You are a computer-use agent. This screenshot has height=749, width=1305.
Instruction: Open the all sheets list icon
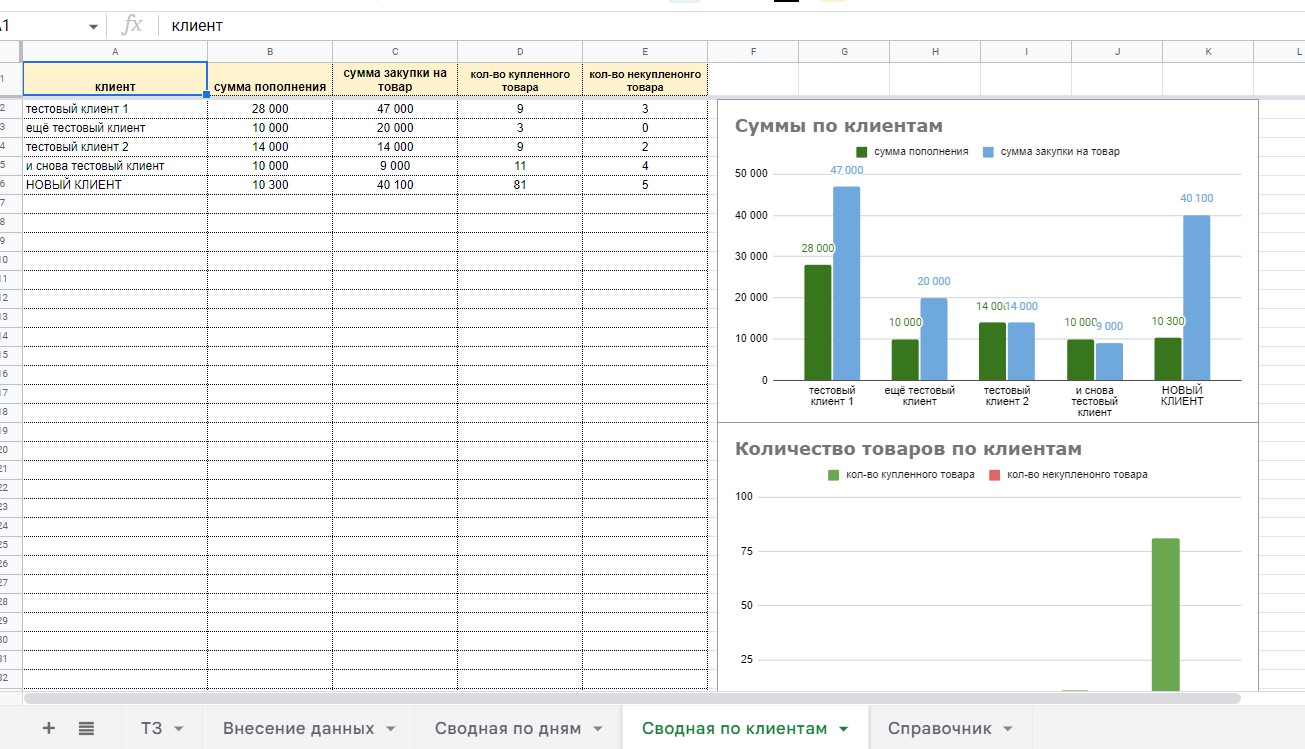86,728
